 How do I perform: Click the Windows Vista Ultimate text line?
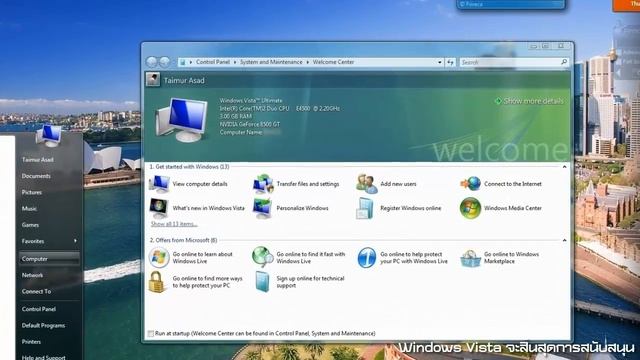tap(251, 100)
